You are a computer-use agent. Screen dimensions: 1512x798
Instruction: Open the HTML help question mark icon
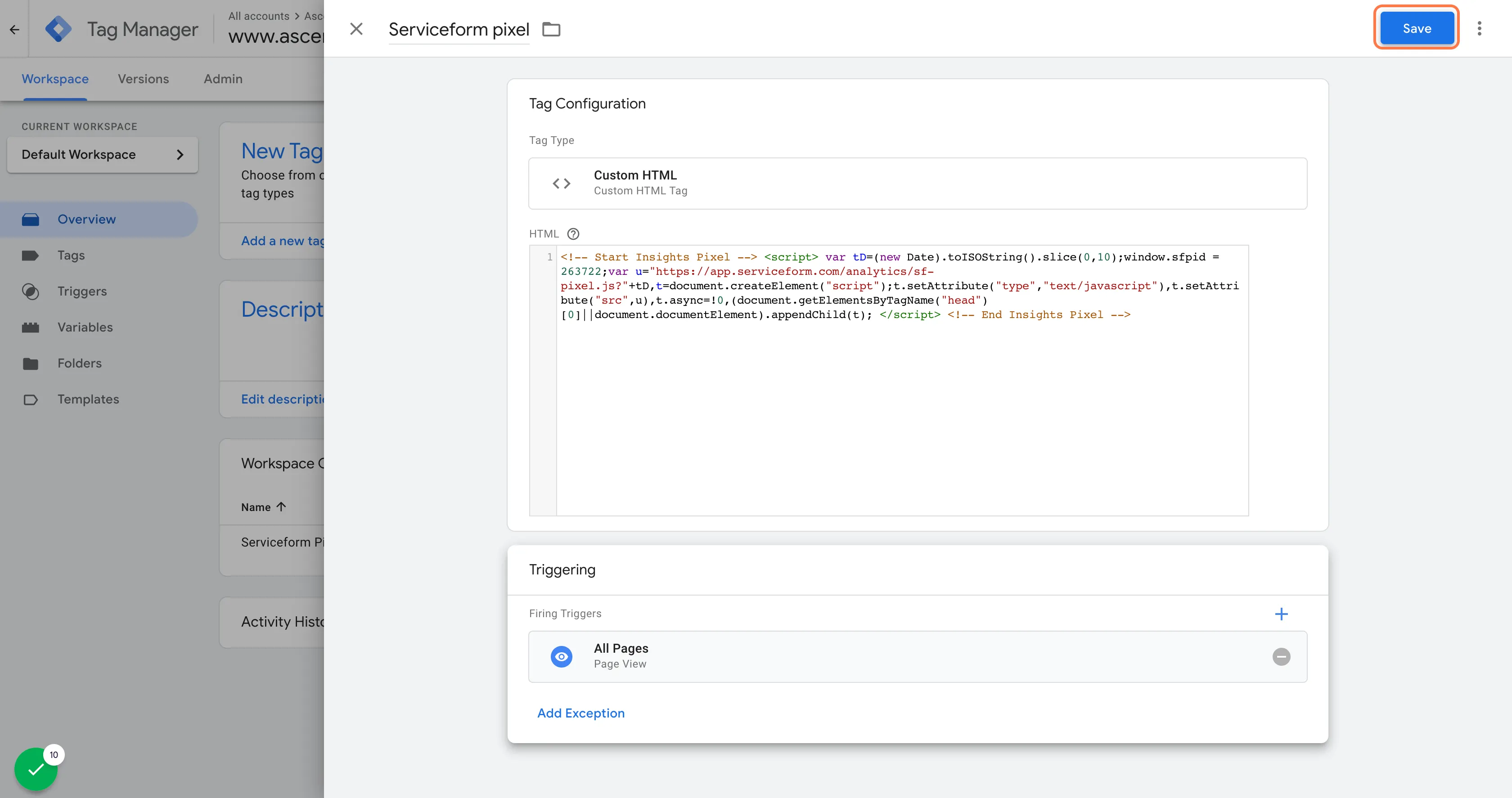573,233
